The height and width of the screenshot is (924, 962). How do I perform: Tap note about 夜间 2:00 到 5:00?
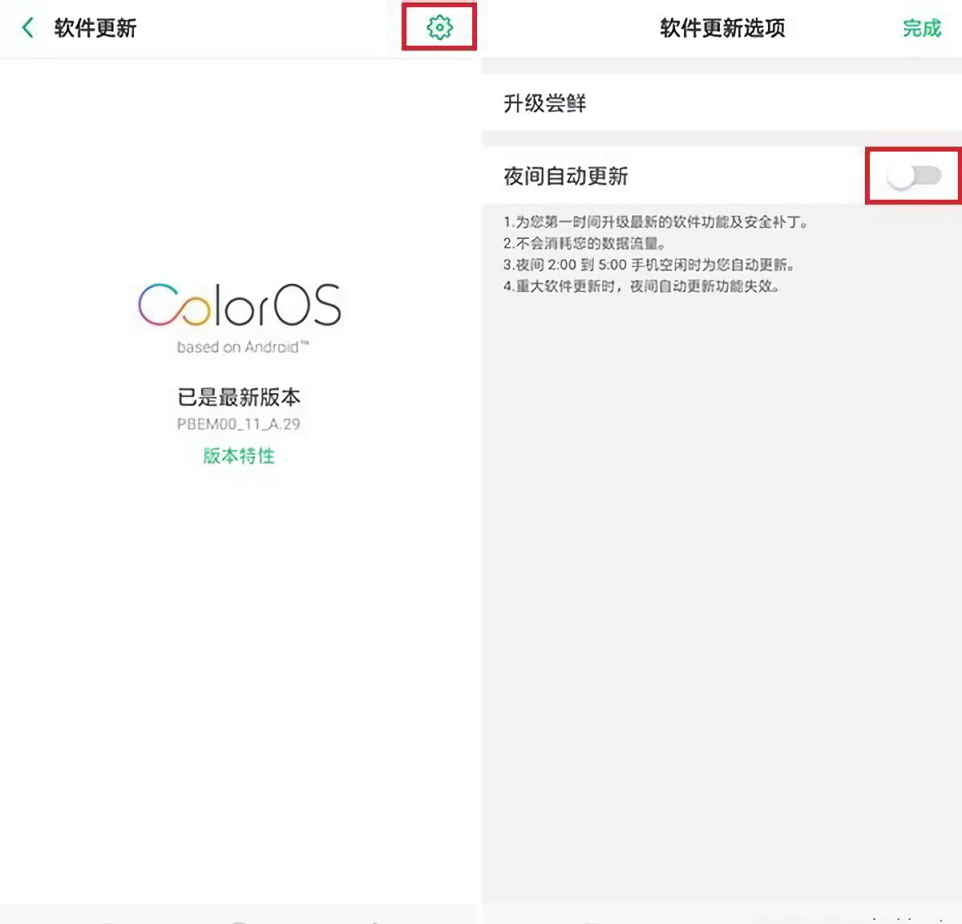click(649, 265)
